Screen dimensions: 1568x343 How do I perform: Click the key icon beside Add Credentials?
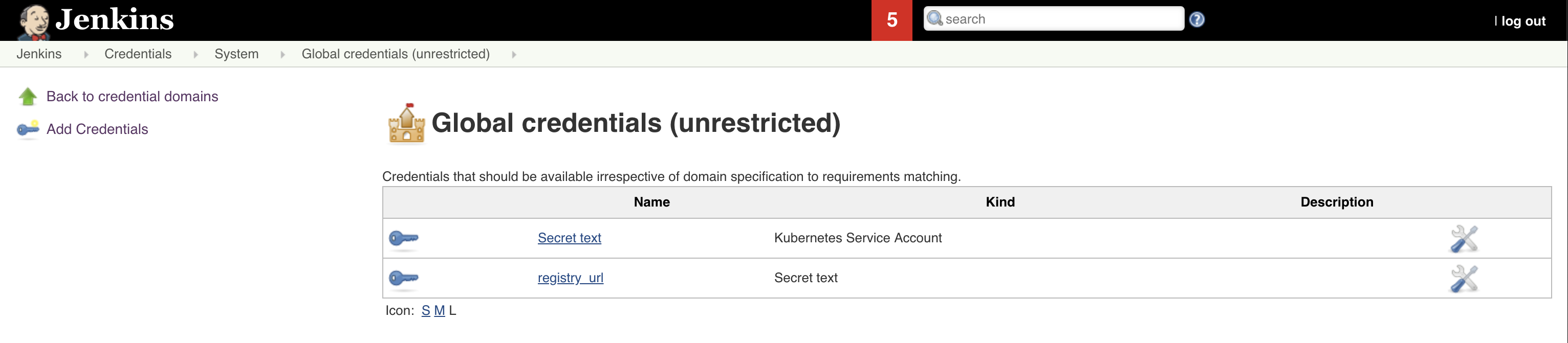pos(28,129)
